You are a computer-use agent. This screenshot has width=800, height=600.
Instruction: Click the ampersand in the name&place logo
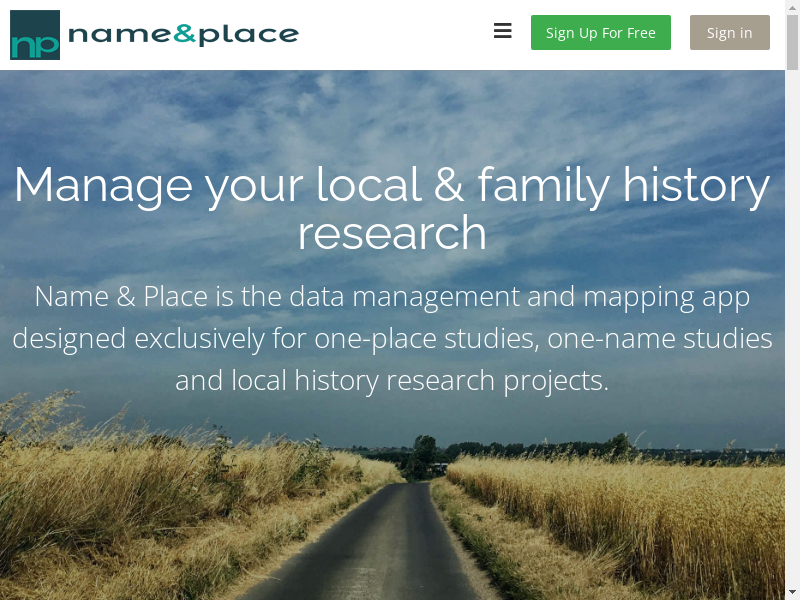185,35
